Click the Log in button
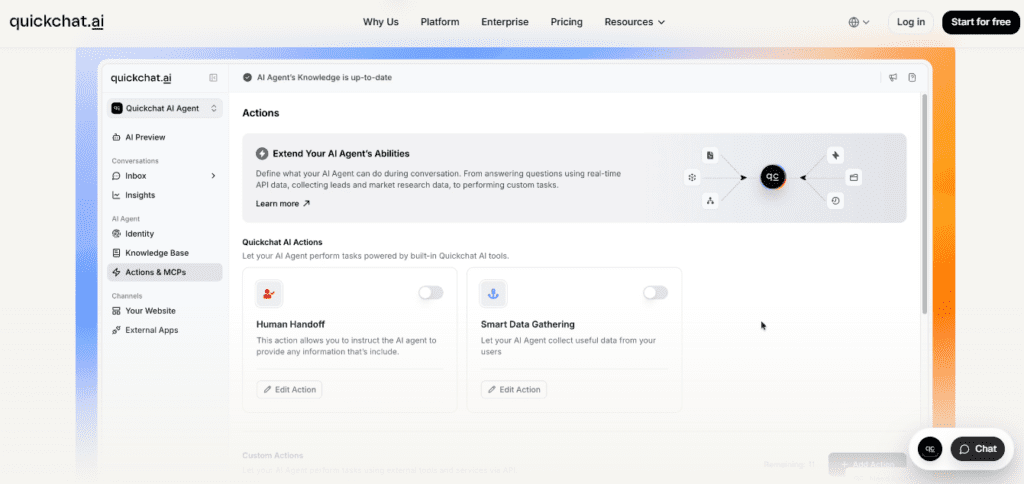Screen dimensions: 1024x484 [x=910, y=22]
